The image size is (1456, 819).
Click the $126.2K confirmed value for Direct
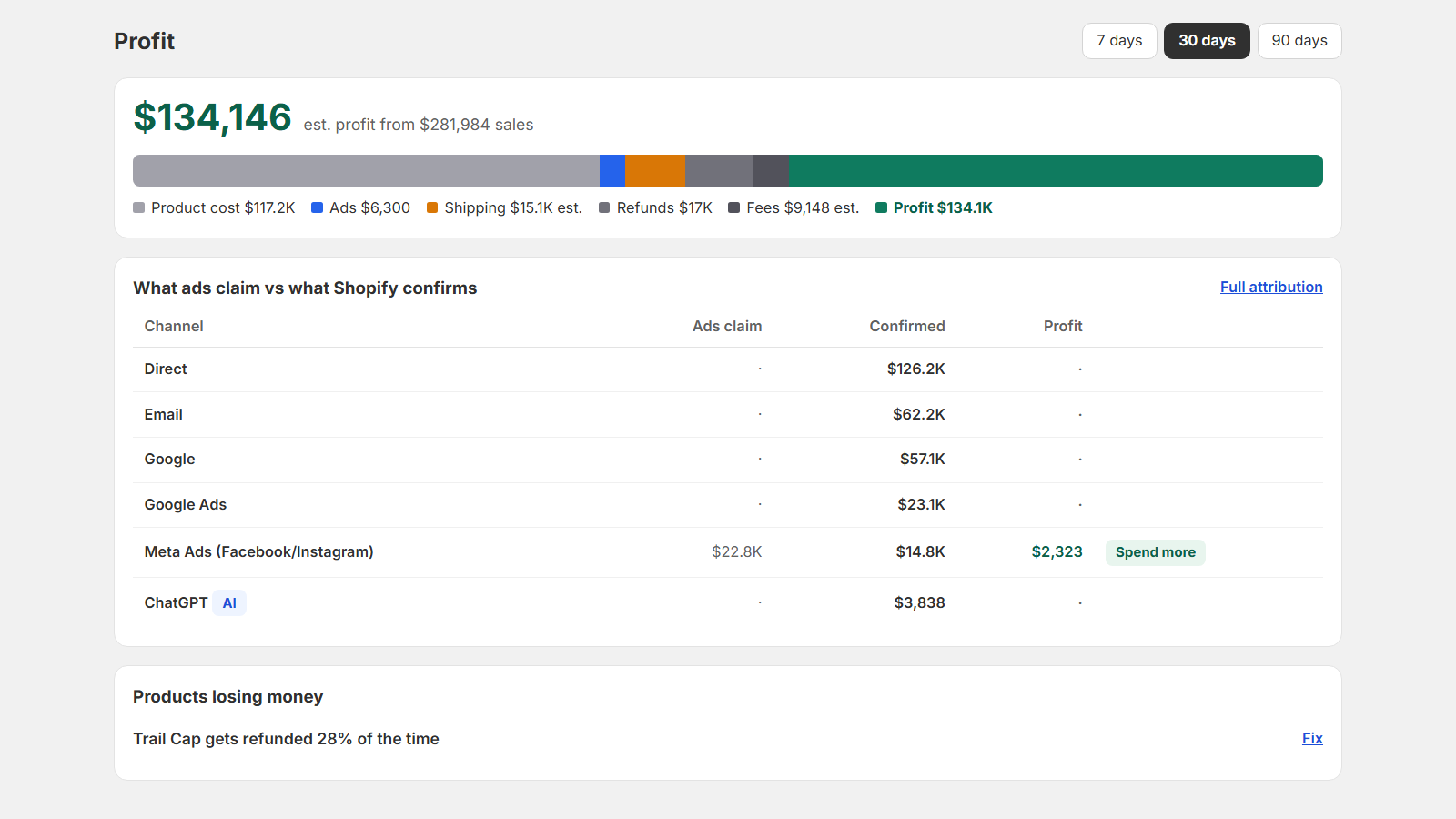[916, 369]
